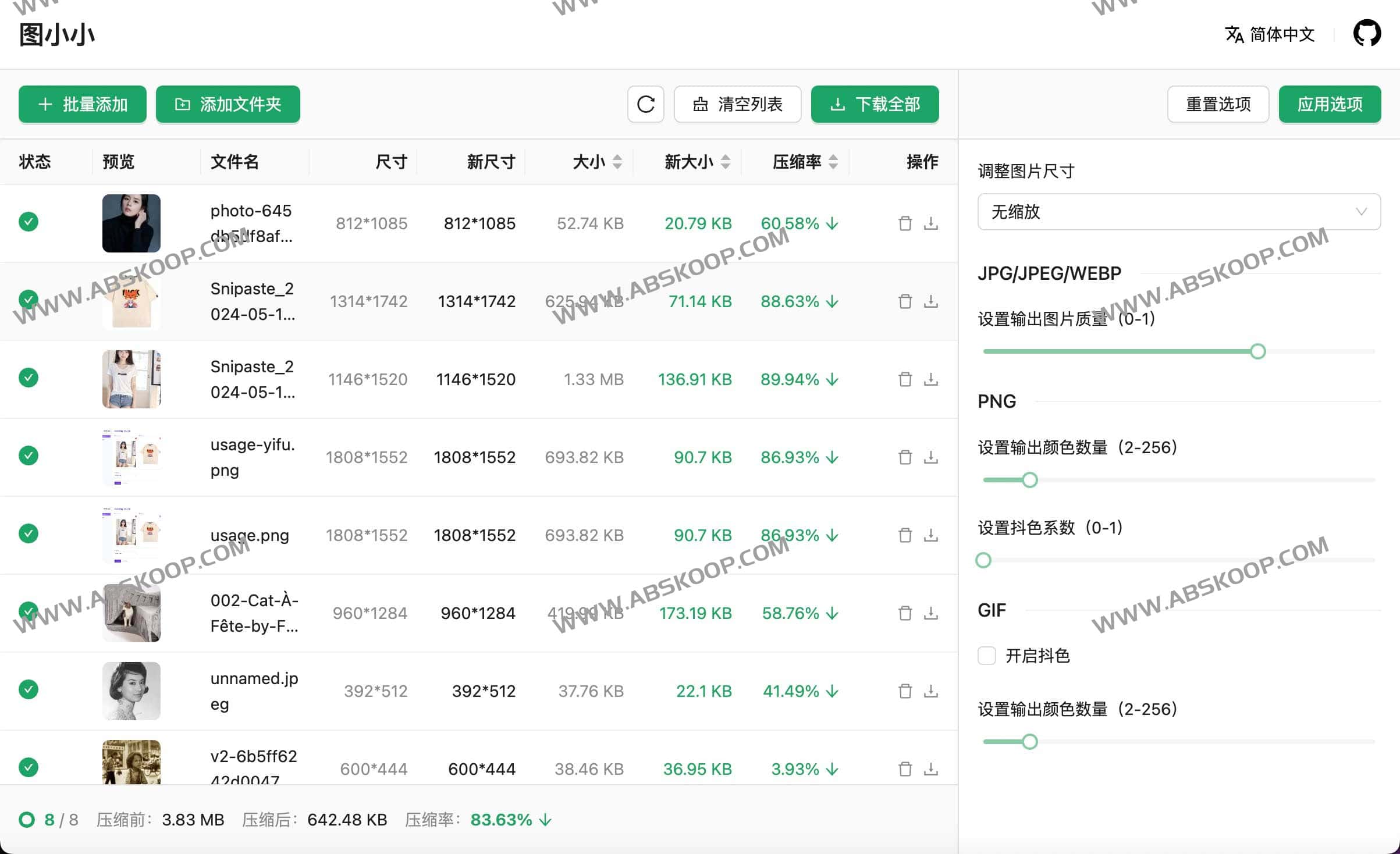Download the usage-yifu.png result
The height and width of the screenshot is (854, 1400).
931,457
